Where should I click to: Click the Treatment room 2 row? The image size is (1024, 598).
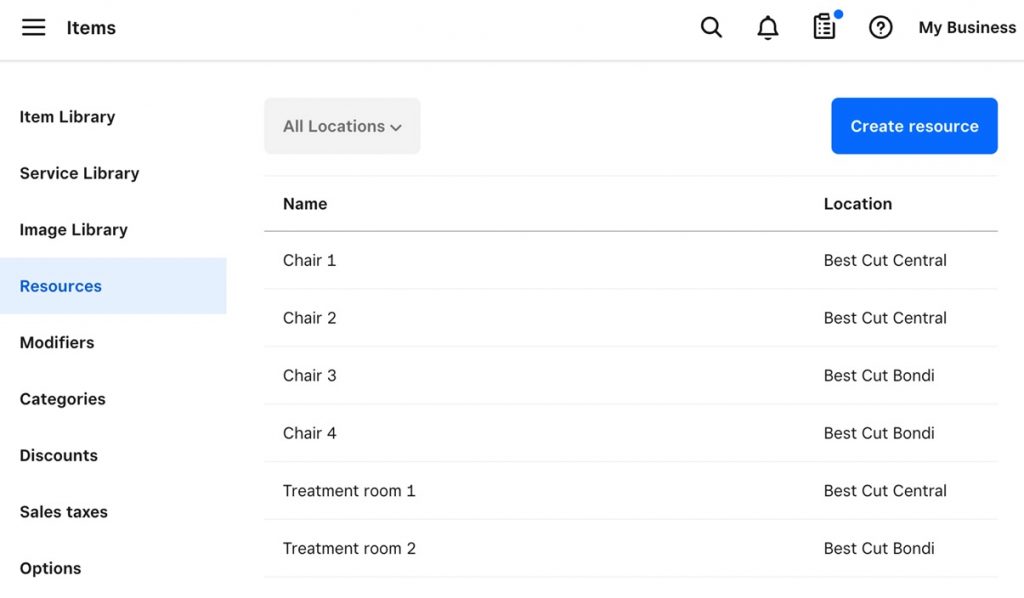[x=349, y=548]
